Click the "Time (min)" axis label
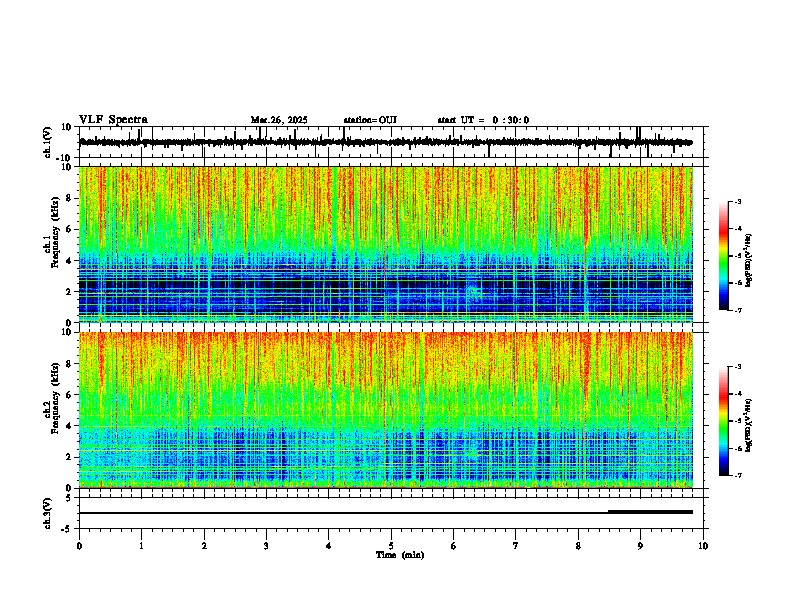This screenshot has width=792, height=612. pos(400,555)
